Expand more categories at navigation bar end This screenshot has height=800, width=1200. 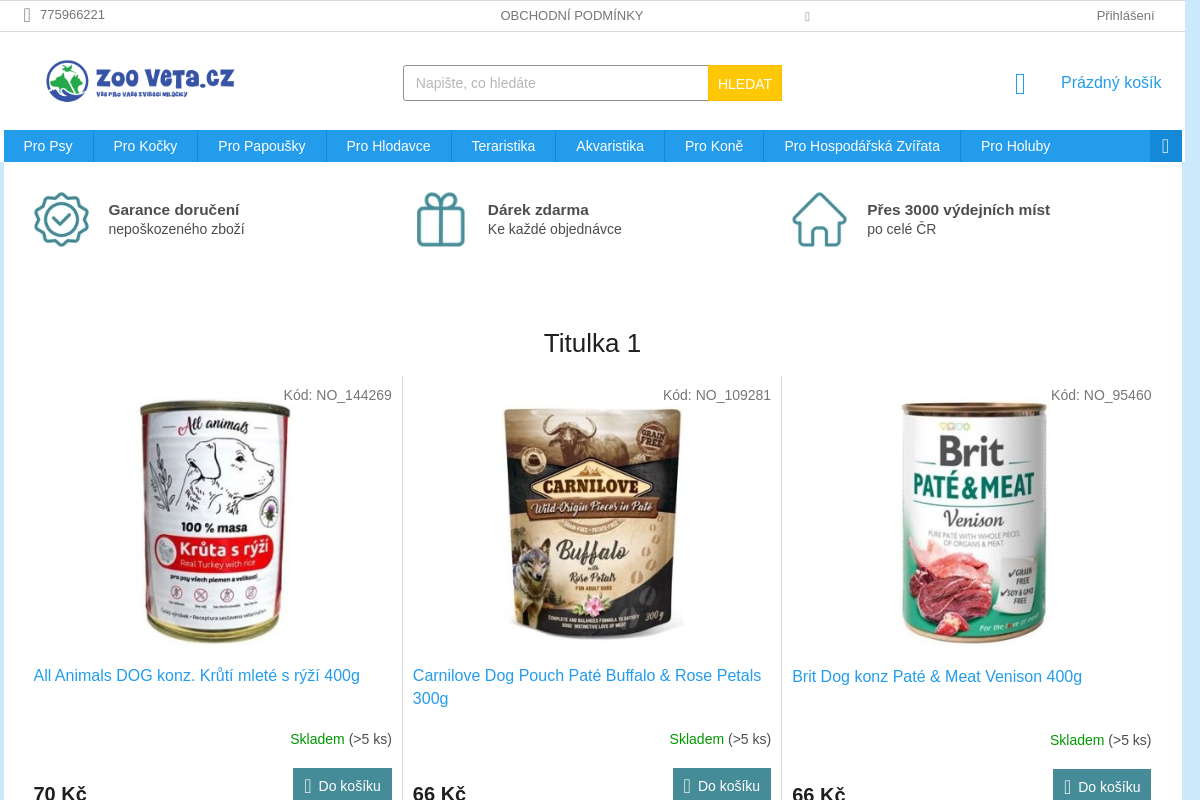[x=1165, y=146]
